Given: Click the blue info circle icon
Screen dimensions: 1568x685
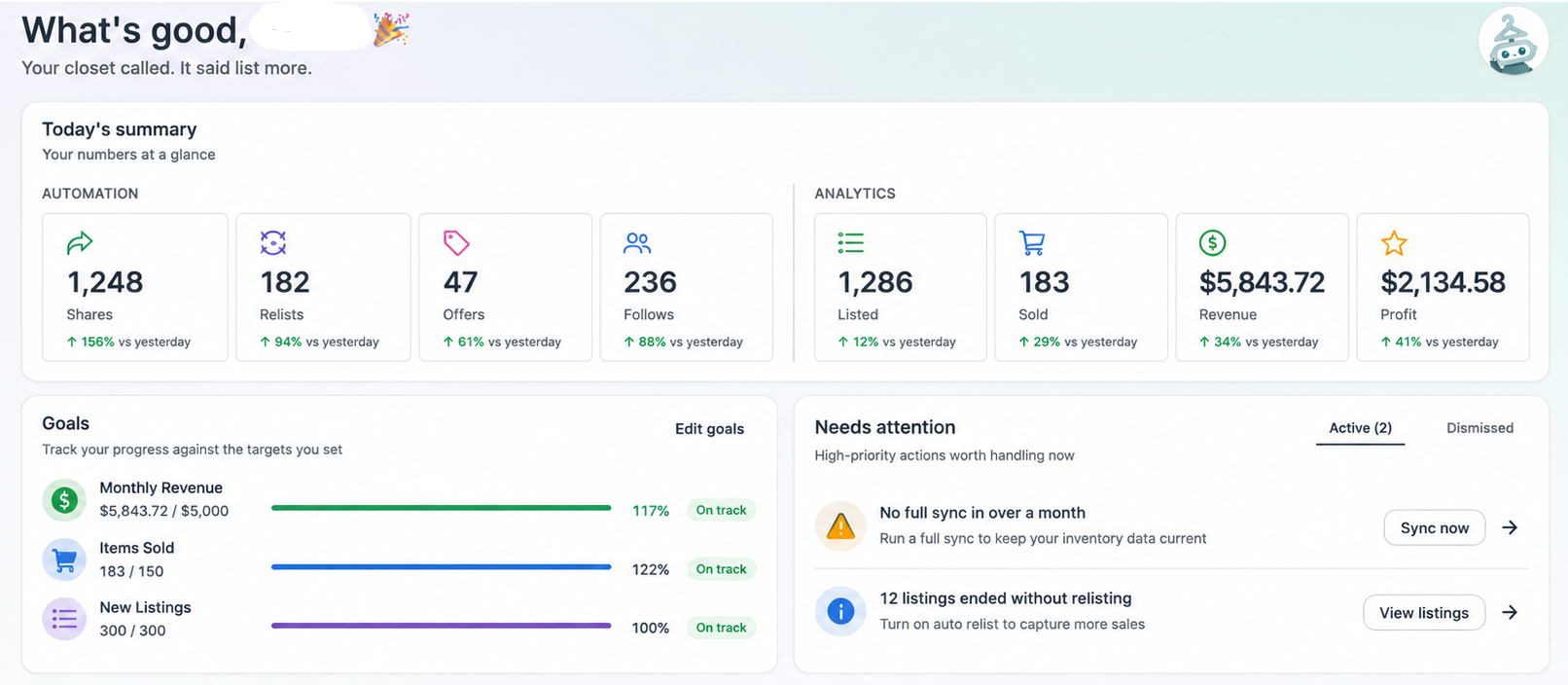Looking at the screenshot, I should [840, 611].
